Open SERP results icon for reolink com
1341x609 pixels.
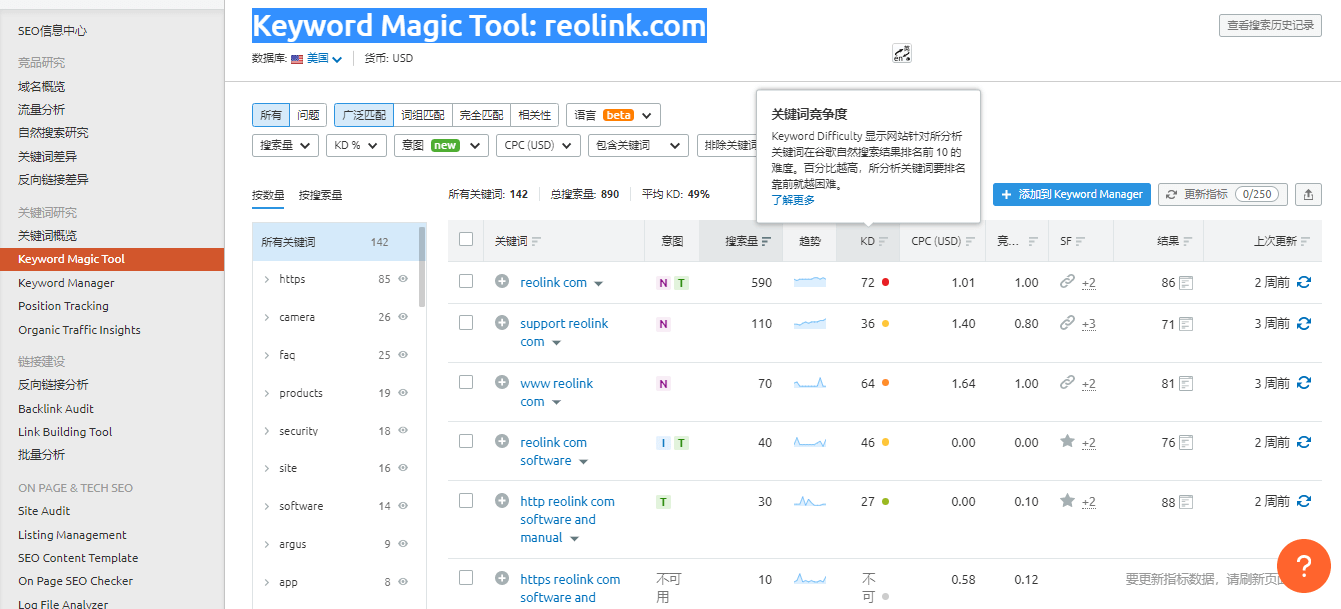[x=1186, y=283]
